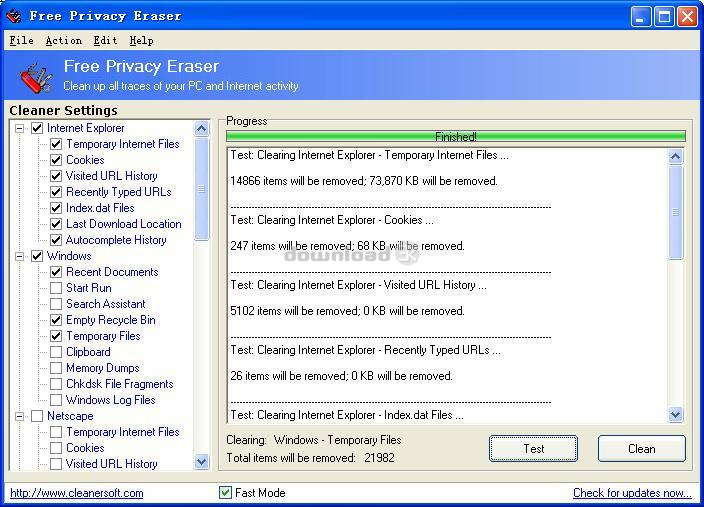Click the green Finished progress bar

click(x=455, y=136)
